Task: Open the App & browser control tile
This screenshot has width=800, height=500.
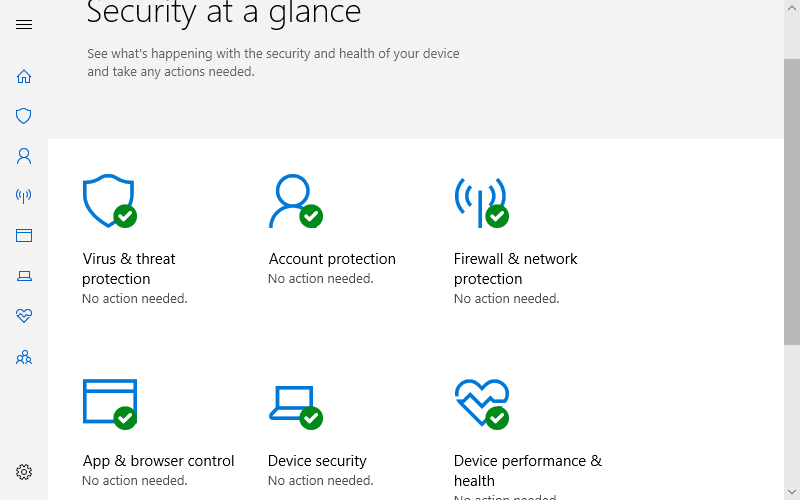Action: (x=159, y=433)
